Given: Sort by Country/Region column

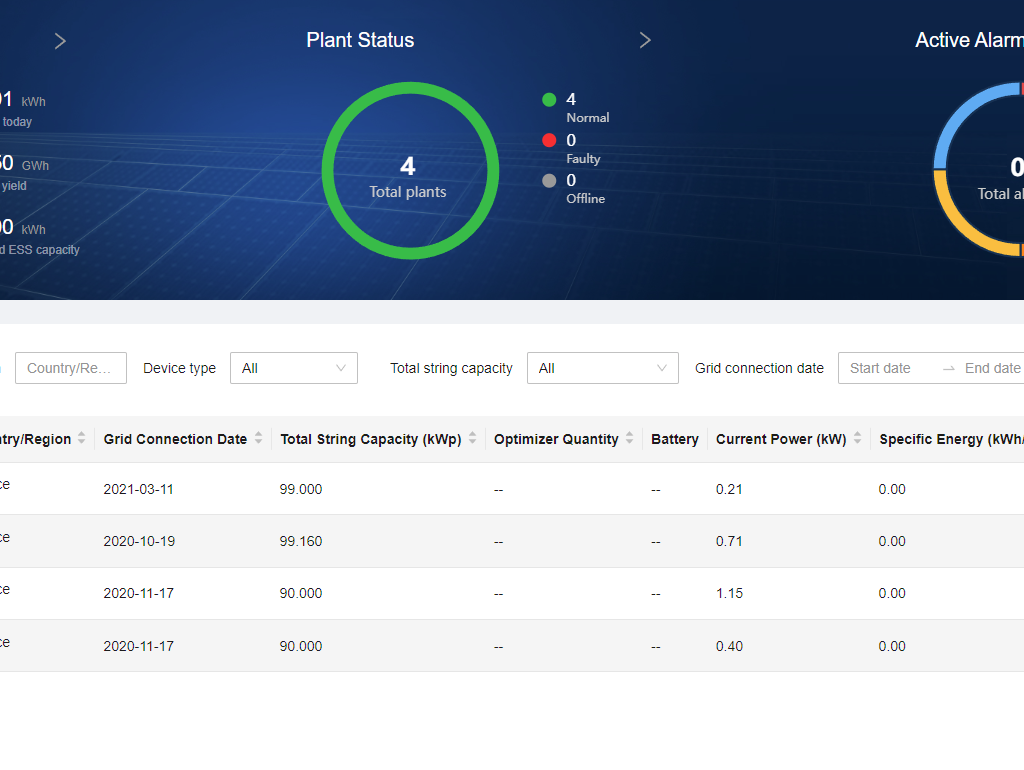Looking at the screenshot, I should pos(82,439).
